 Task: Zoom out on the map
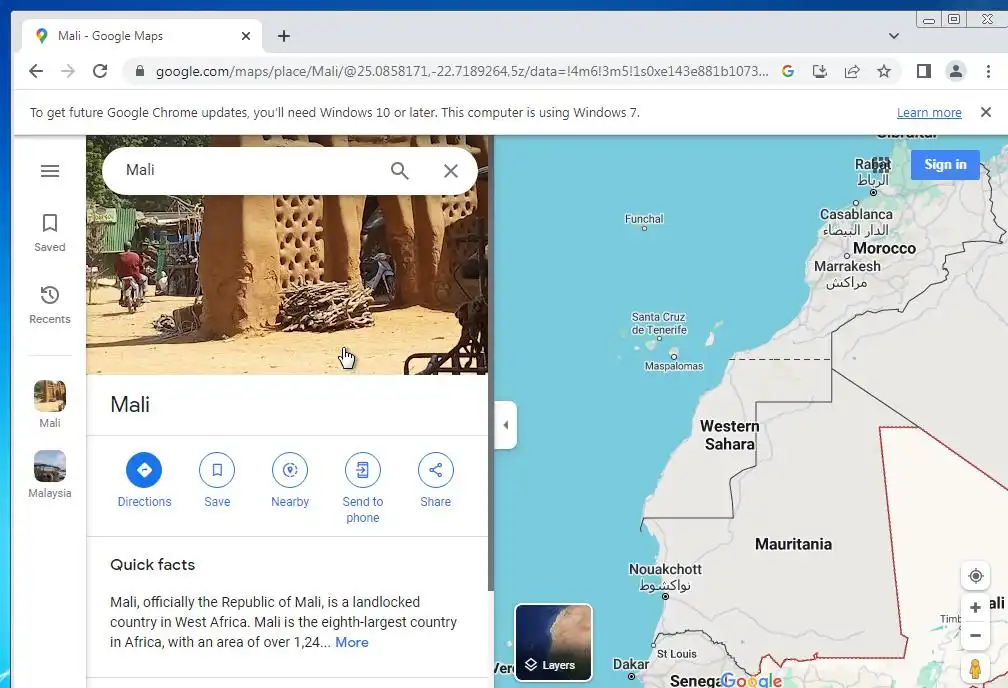pyautogui.click(x=975, y=635)
